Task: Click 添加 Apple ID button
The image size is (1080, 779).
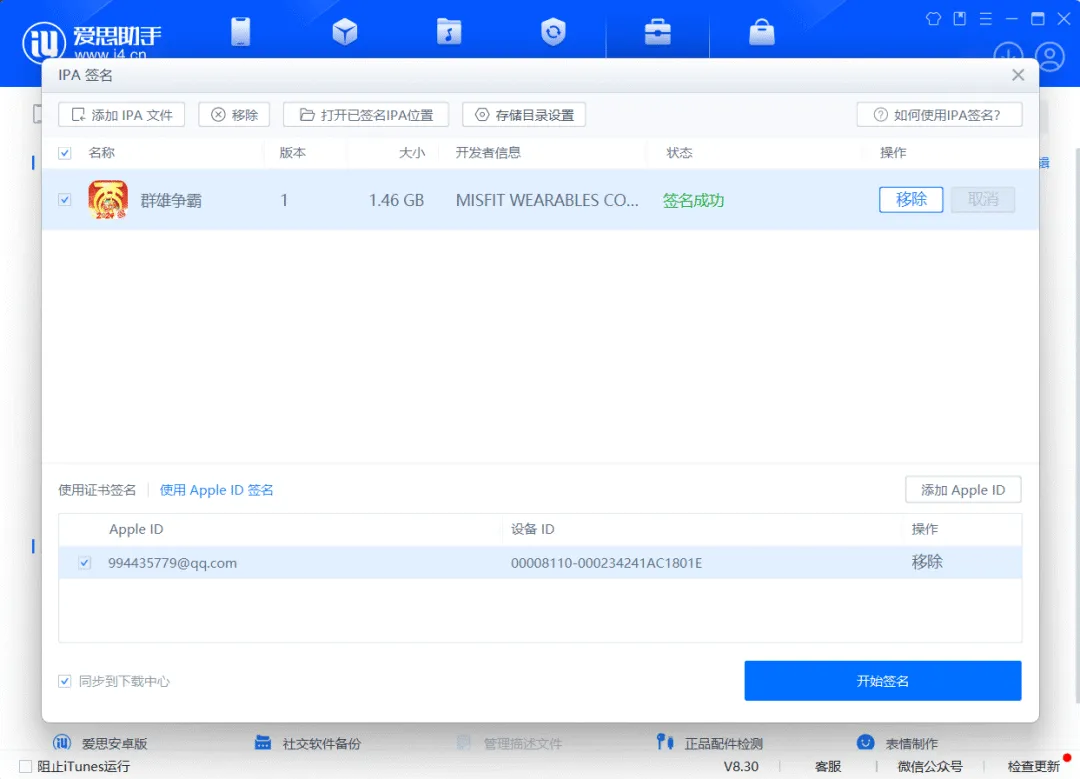Action: [x=963, y=489]
